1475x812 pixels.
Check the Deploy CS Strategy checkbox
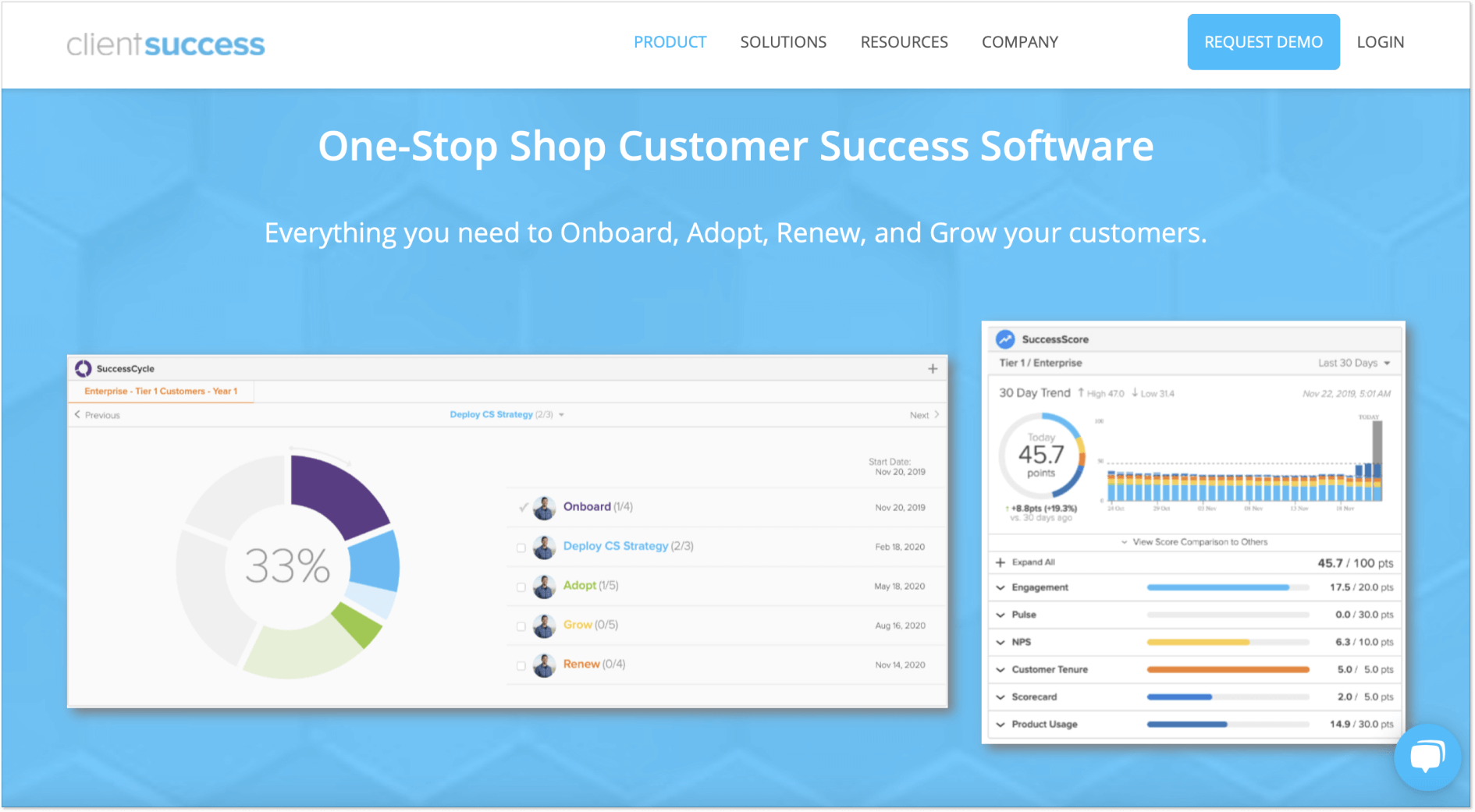(x=521, y=548)
